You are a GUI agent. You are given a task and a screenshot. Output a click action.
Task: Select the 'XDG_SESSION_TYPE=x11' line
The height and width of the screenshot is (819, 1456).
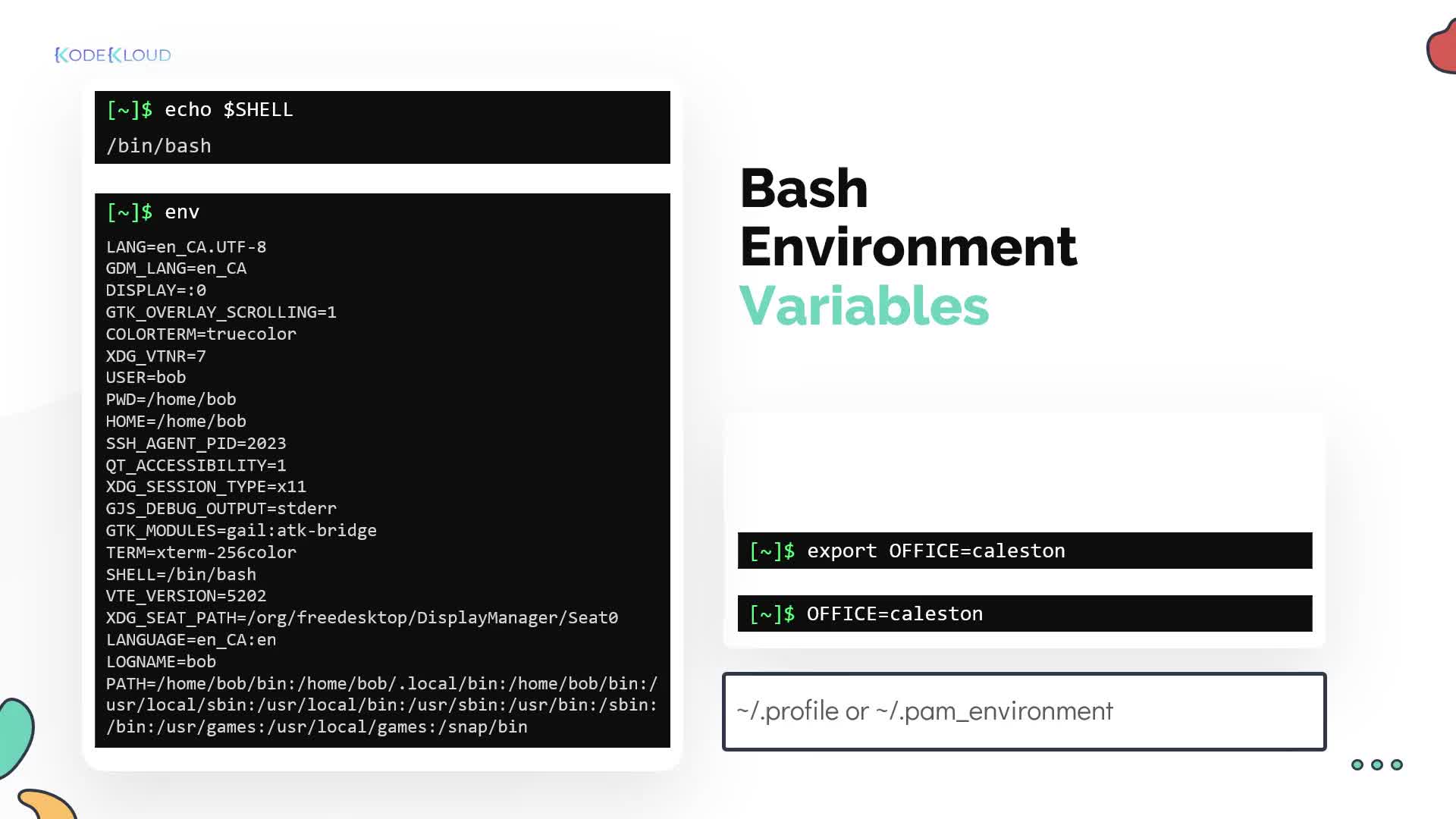[x=206, y=487]
